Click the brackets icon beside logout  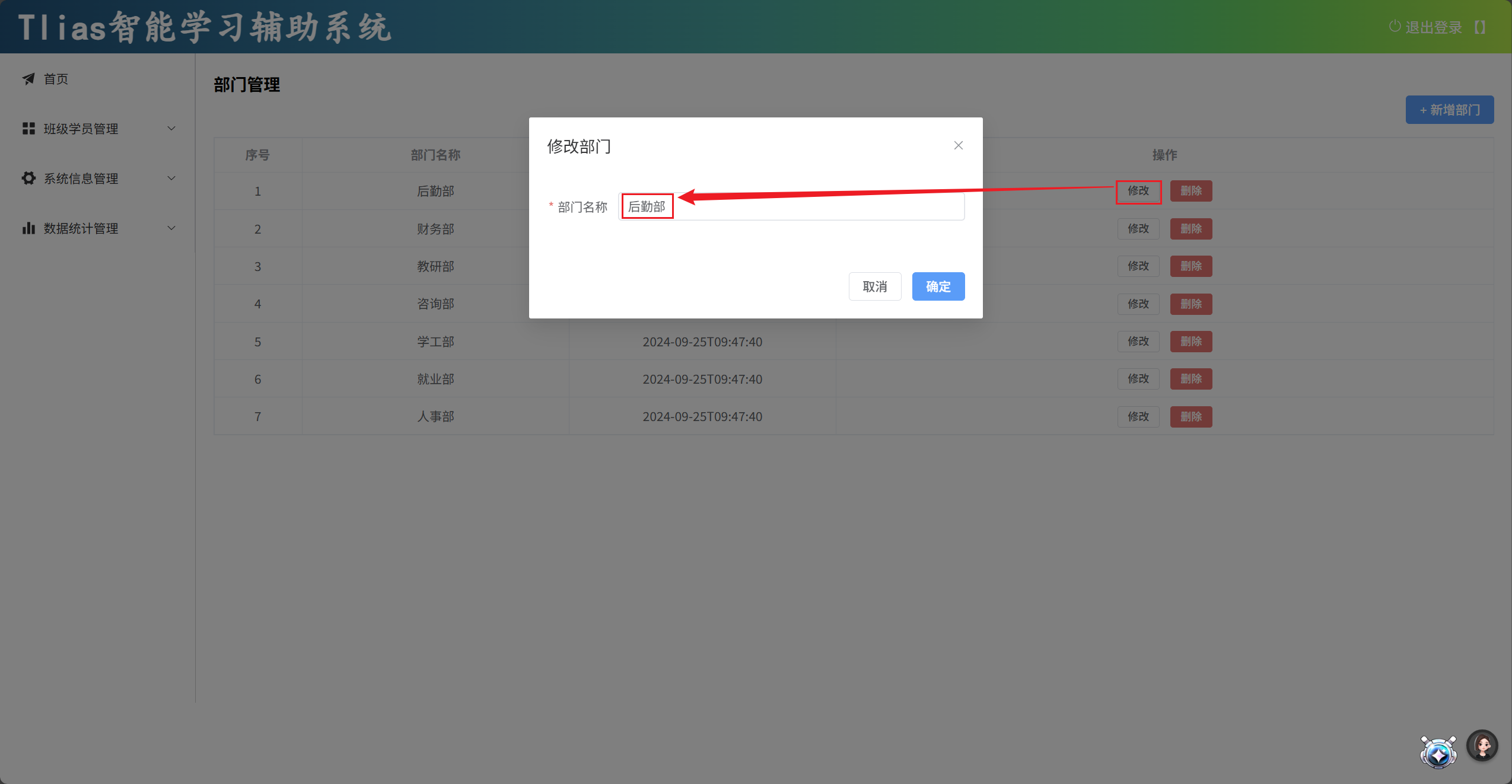pyautogui.click(x=1480, y=27)
